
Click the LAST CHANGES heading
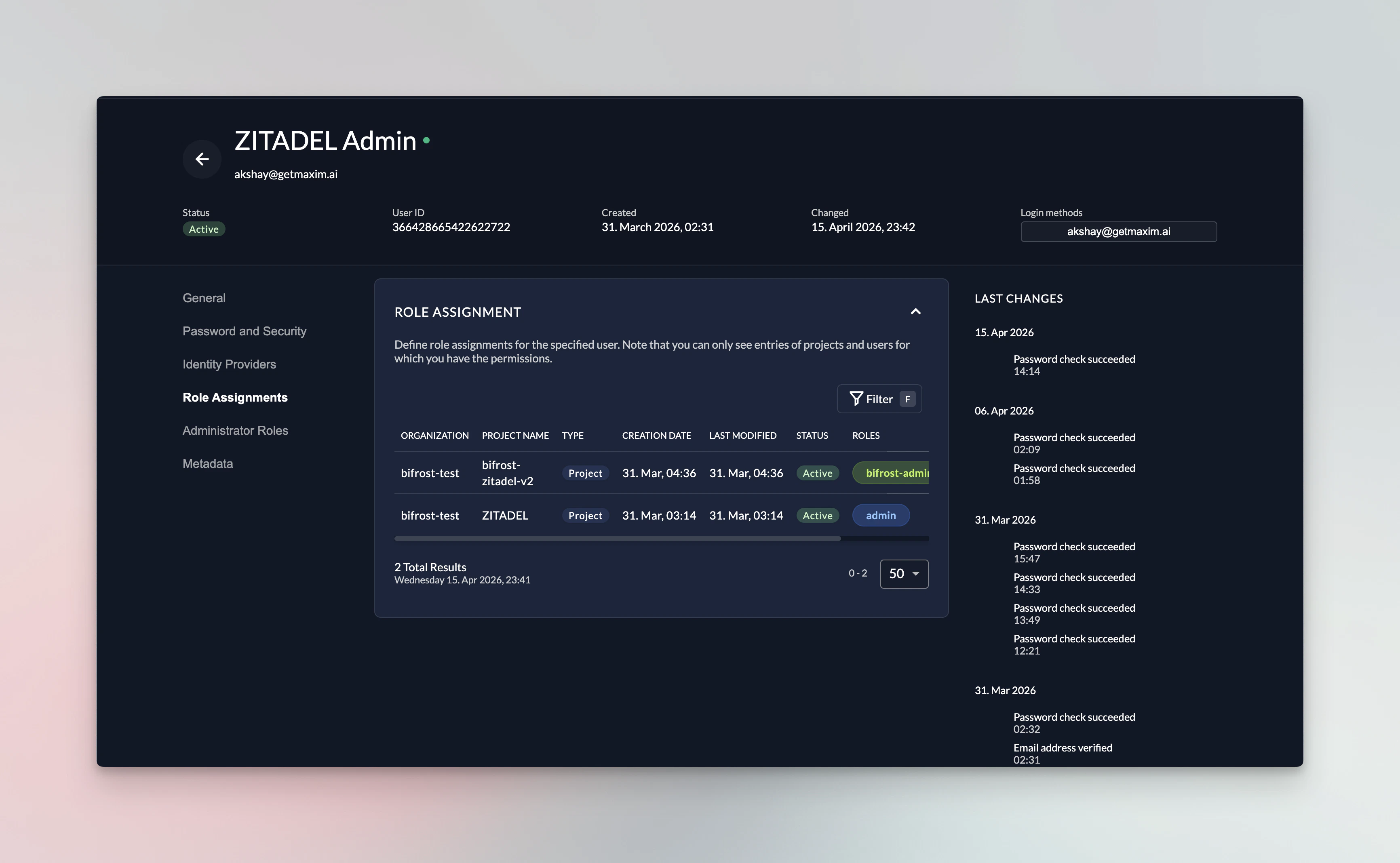(x=1018, y=299)
